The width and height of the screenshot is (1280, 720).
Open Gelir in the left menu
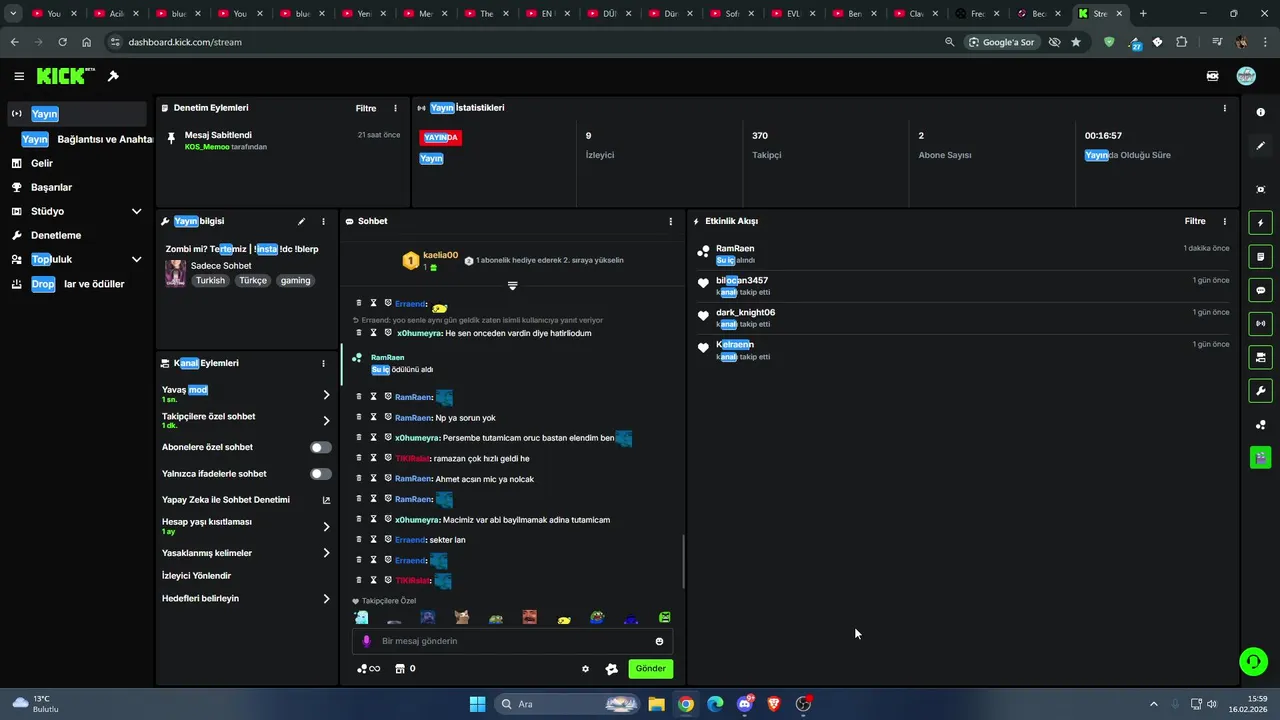[x=77, y=163]
